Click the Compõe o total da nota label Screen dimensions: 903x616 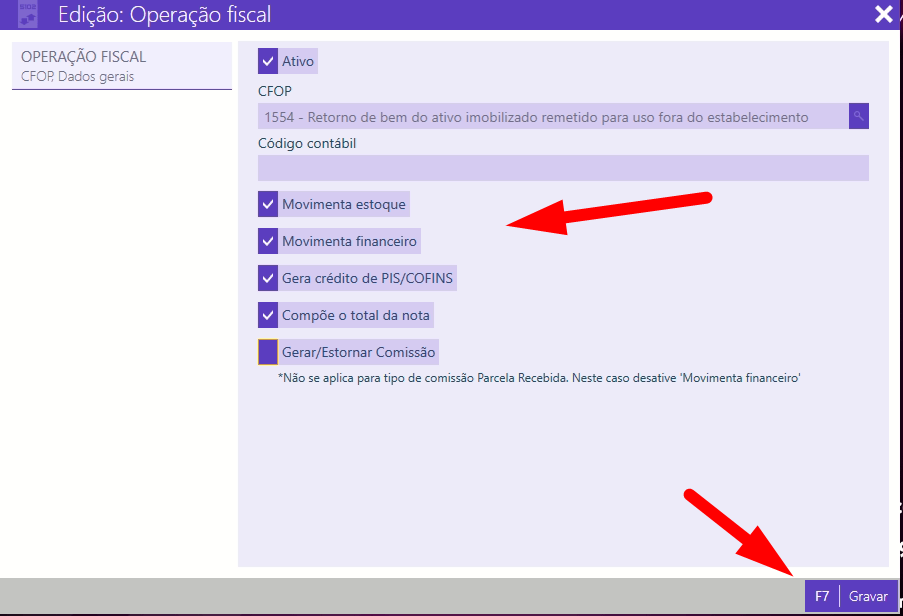(x=356, y=315)
